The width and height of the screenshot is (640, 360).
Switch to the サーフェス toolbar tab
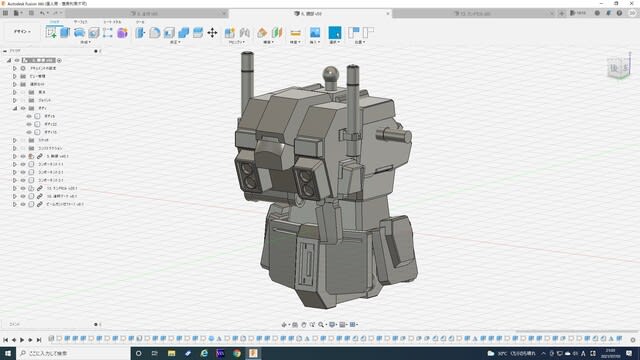click(x=80, y=22)
